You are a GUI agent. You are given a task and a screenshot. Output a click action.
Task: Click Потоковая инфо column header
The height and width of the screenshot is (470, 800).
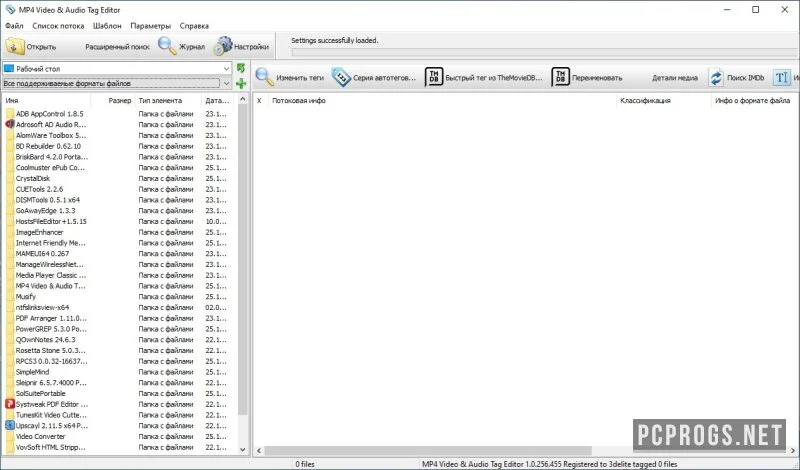(442, 101)
